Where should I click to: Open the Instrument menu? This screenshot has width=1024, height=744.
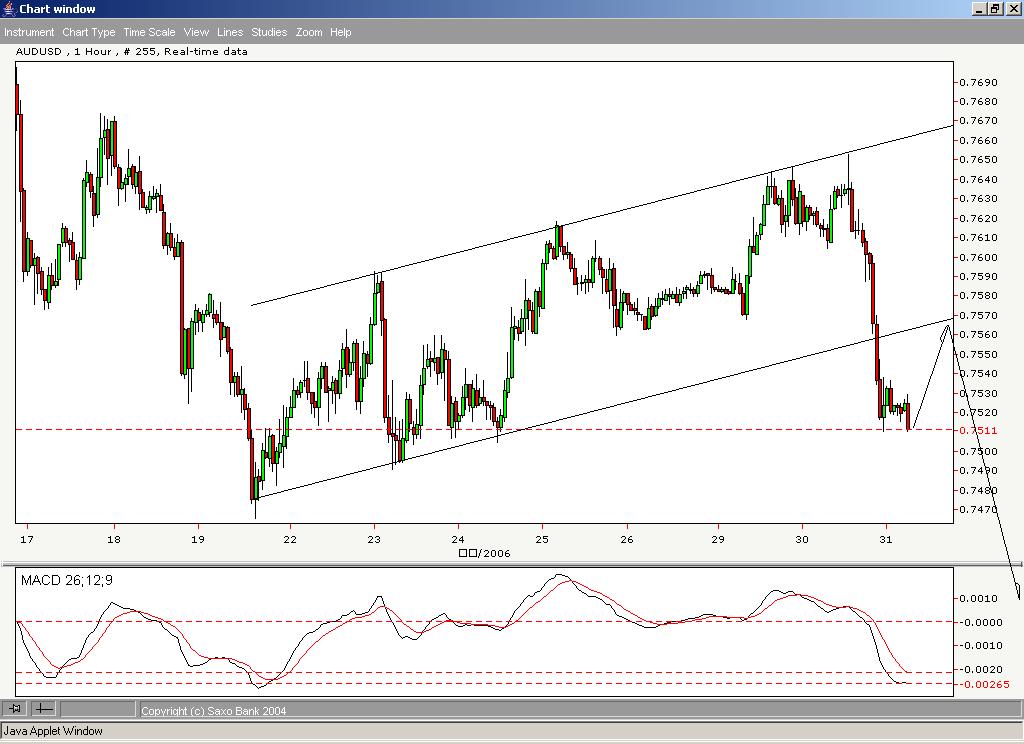coord(30,32)
